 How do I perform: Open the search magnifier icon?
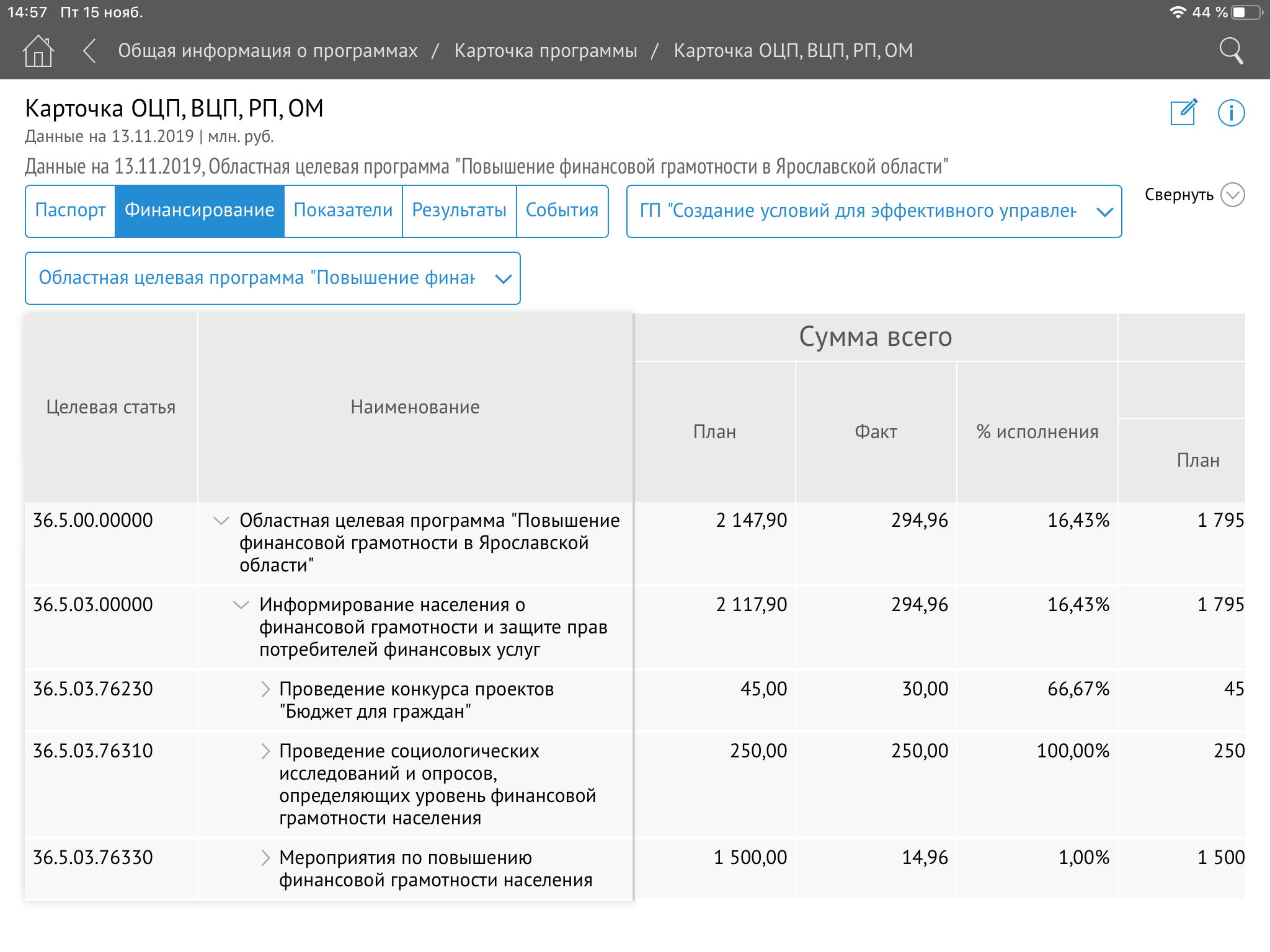click(x=1231, y=51)
